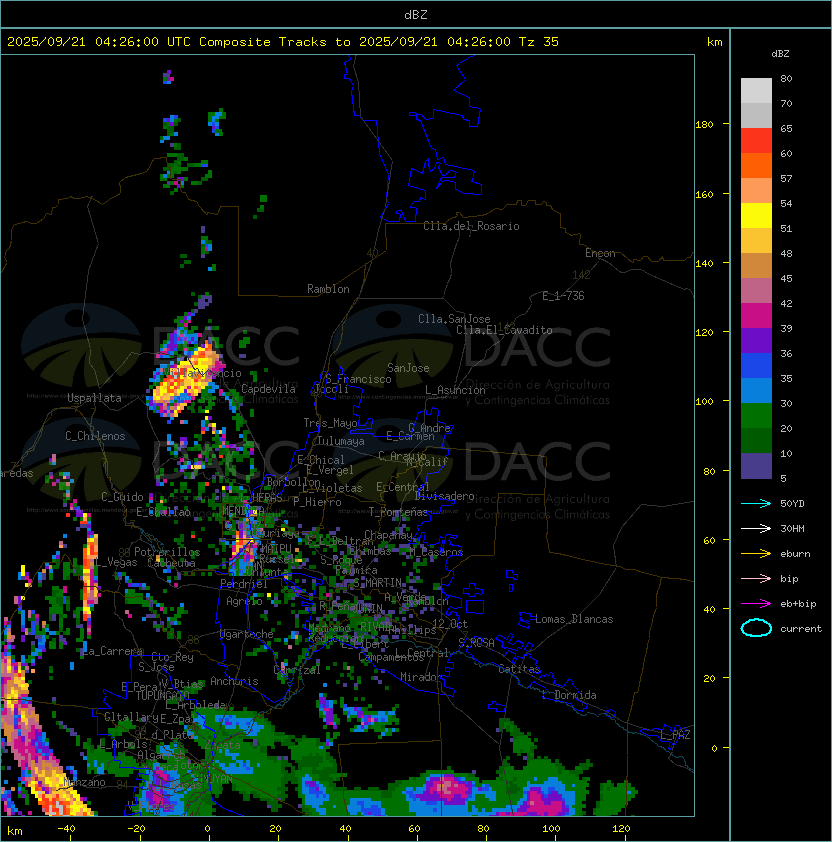Select the magenta swatch near 42 dBZ
832x842 pixels.
[756, 316]
